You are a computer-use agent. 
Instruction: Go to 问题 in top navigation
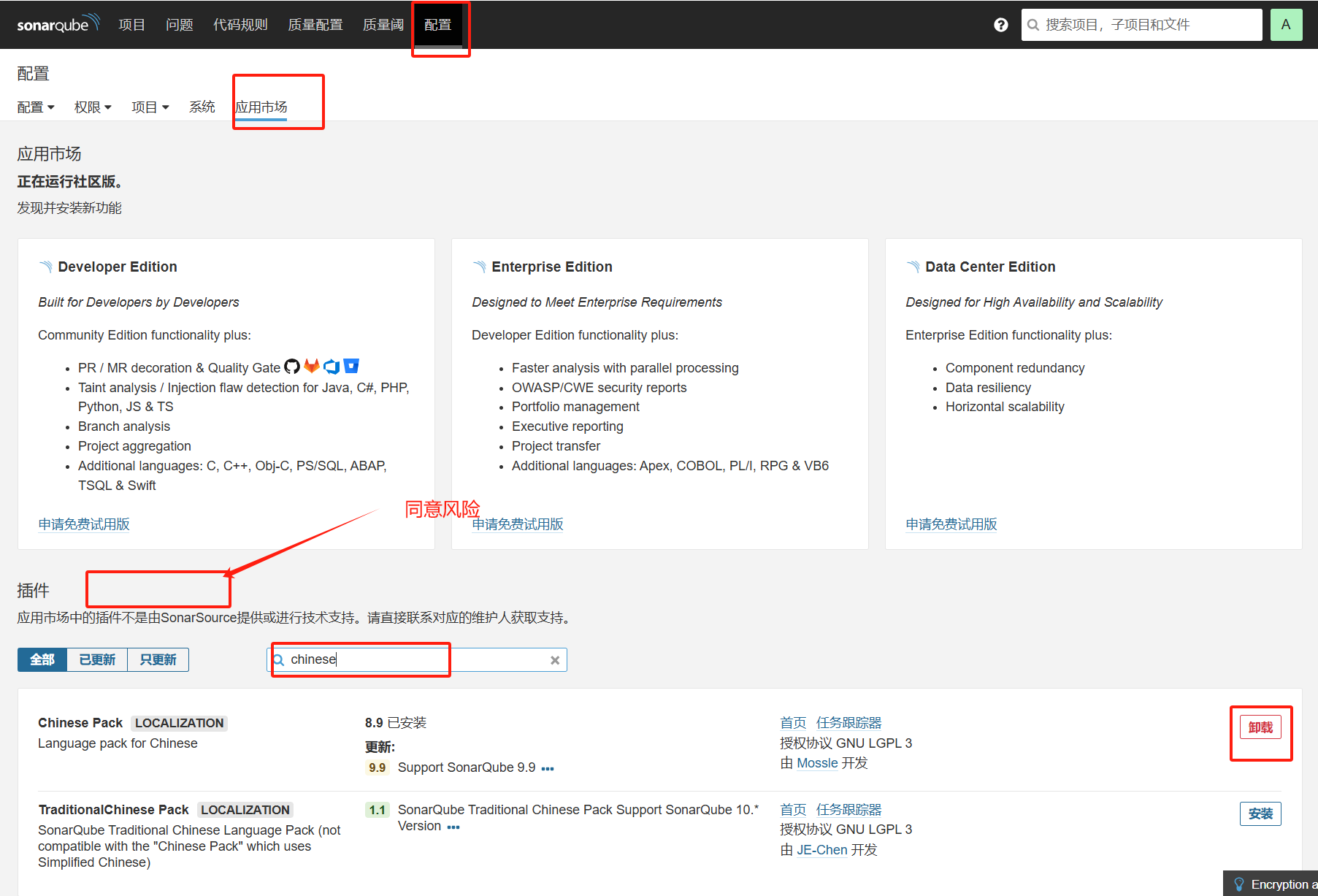pos(179,25)
